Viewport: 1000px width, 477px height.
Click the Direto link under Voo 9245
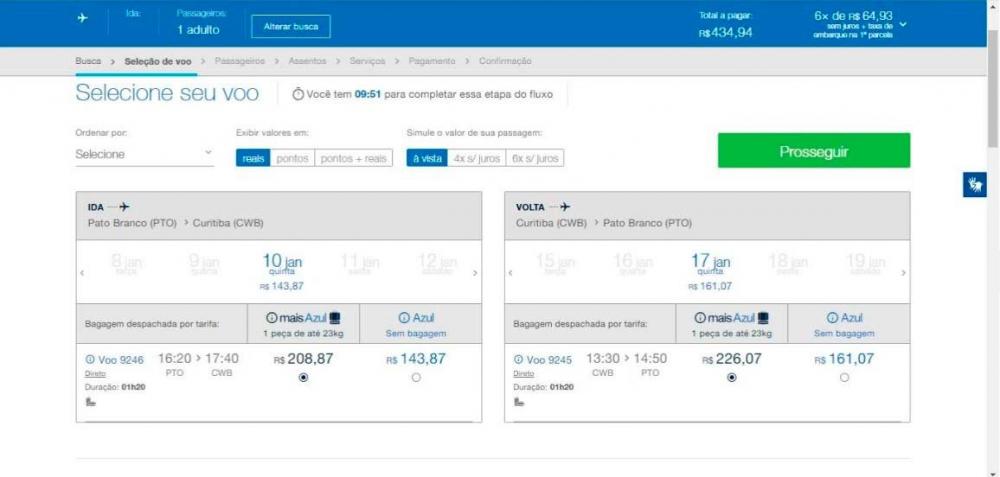coord(525,372)
